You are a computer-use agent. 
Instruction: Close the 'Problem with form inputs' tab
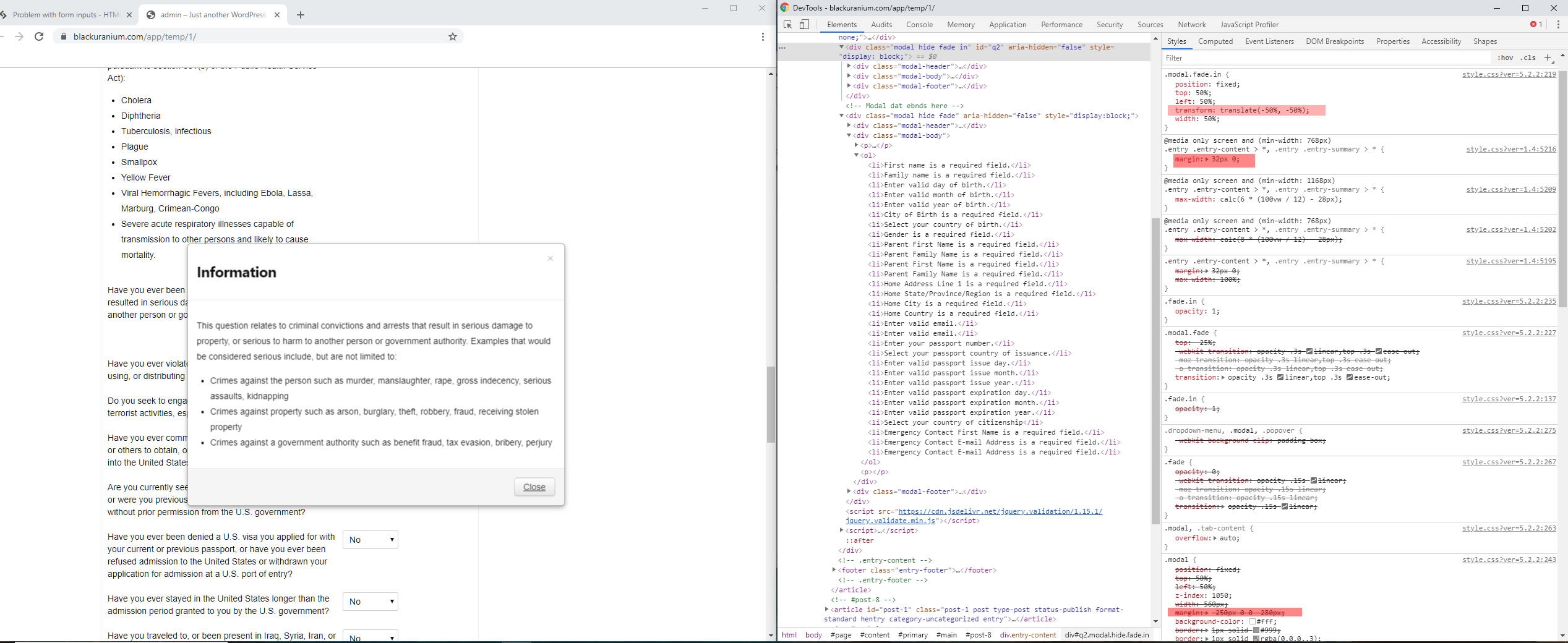tap(129, 15)
